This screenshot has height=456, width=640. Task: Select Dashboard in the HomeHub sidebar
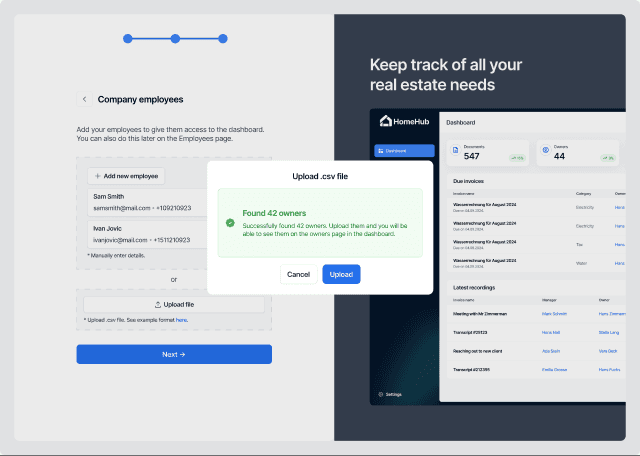(404, 151)
